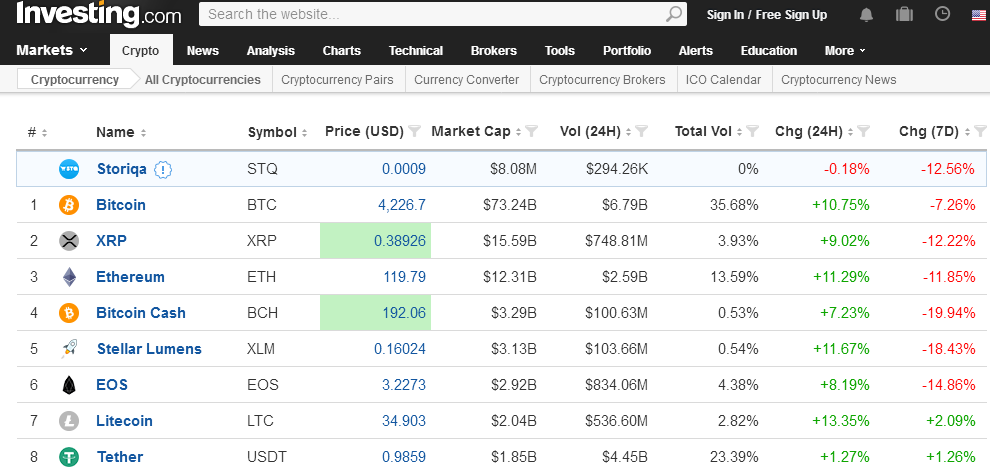This screenshot has height=469, width=990.
Task: Open the ICO Calendar submenu item
Action: [723, 80]
